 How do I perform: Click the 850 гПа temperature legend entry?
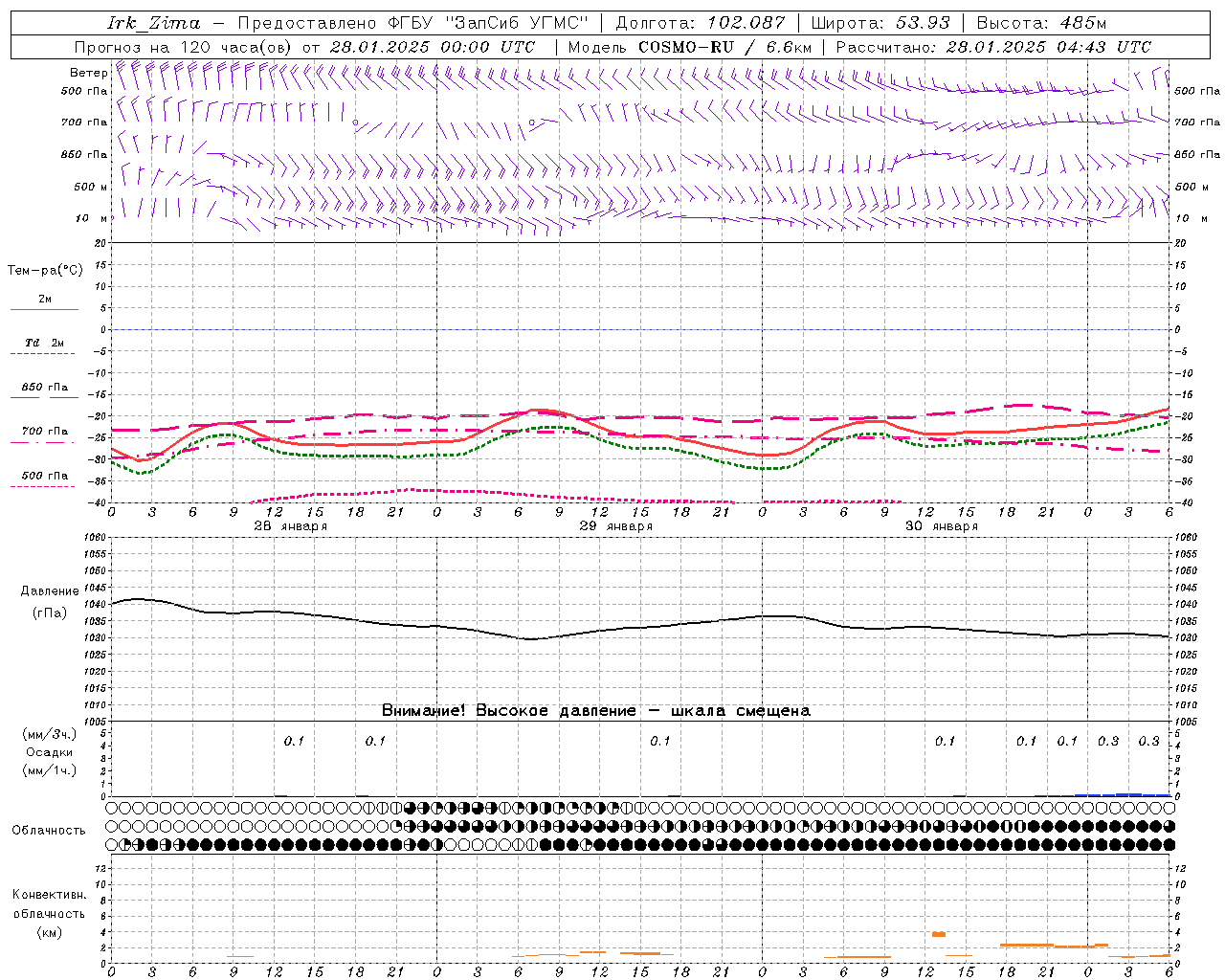tap(45, 389)
